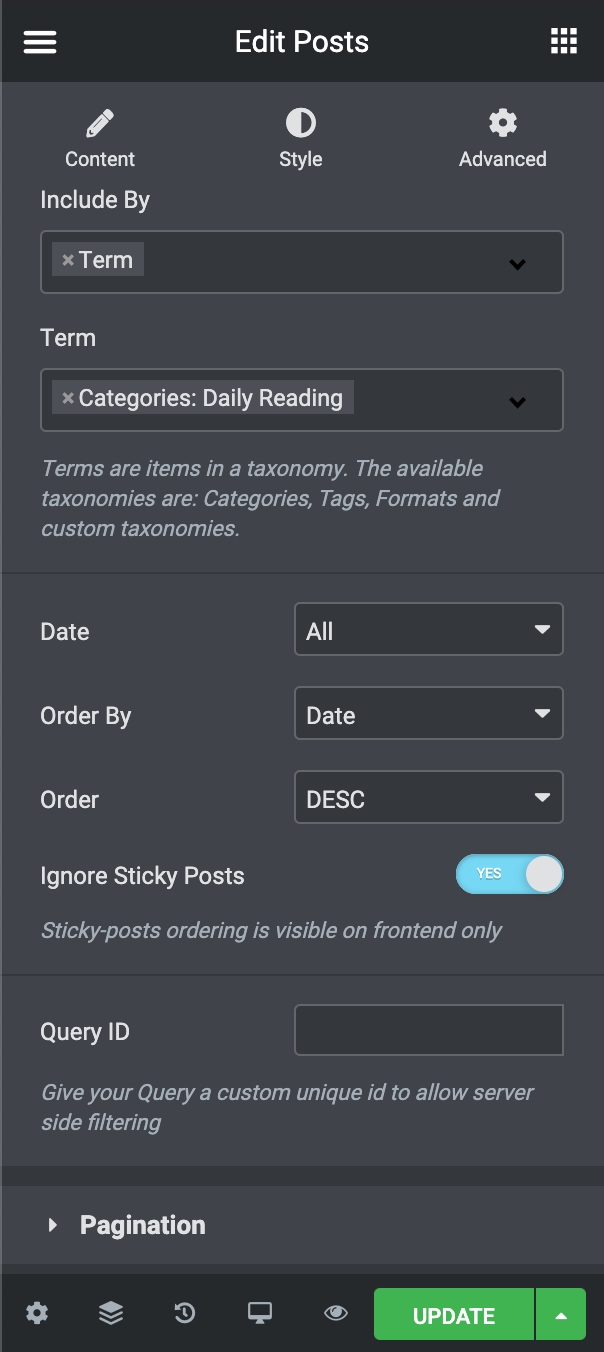Toggle Ignore Sticky Posts switch
This screenshot has width=604, height=1352.
510,874
